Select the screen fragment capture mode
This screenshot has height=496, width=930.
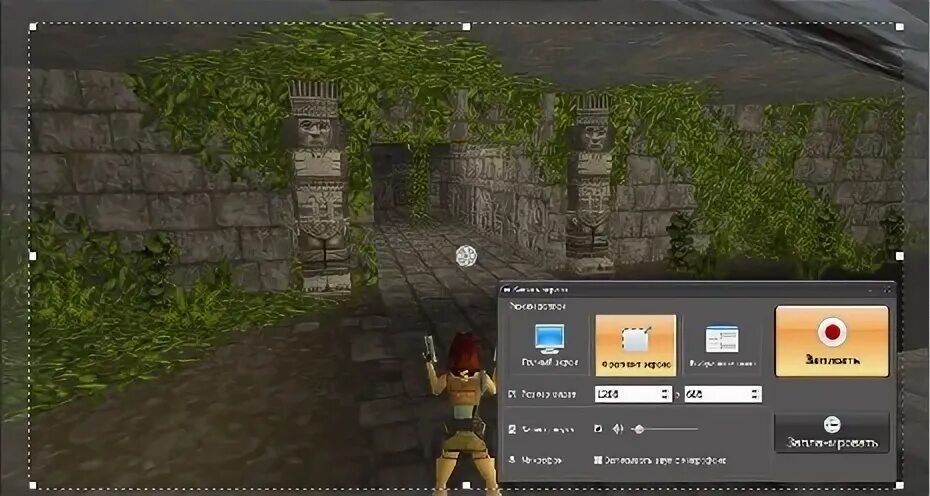tap(635, 345)
